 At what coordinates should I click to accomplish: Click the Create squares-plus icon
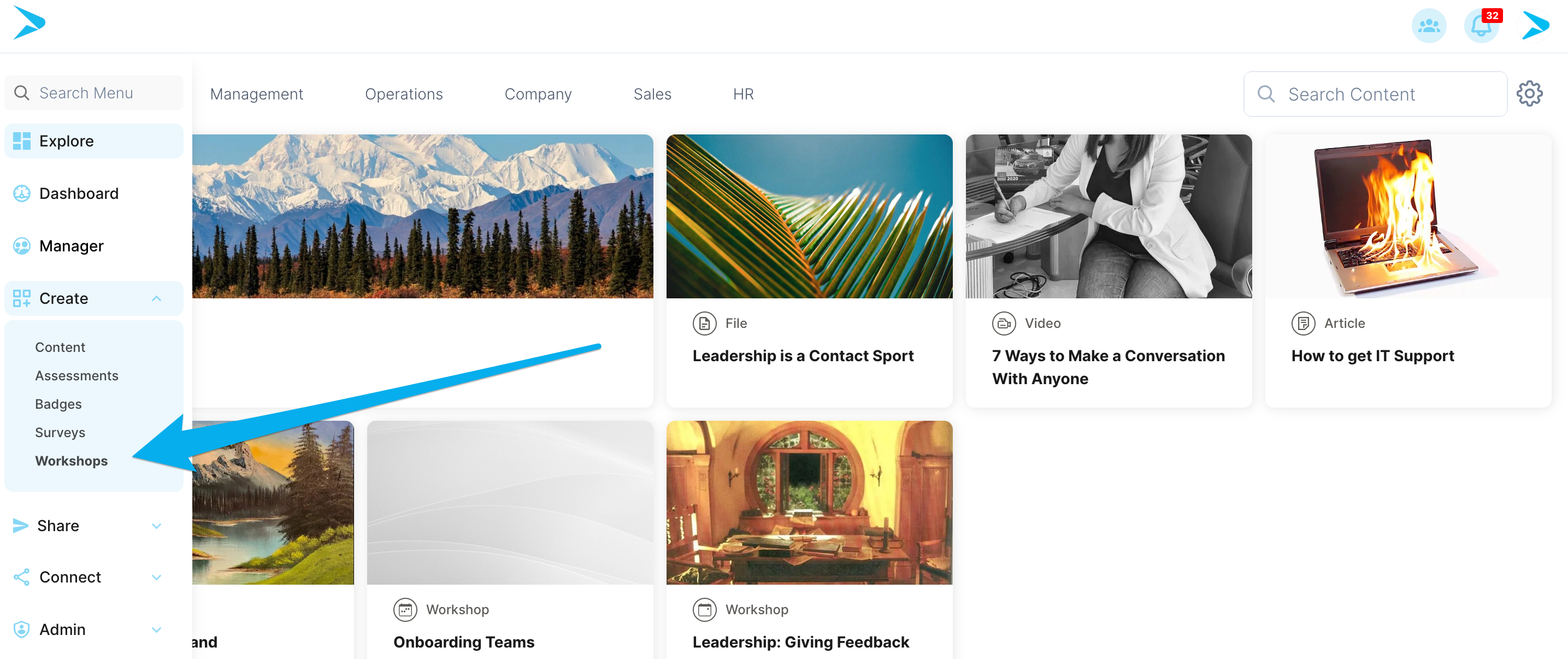pos(22,298)
